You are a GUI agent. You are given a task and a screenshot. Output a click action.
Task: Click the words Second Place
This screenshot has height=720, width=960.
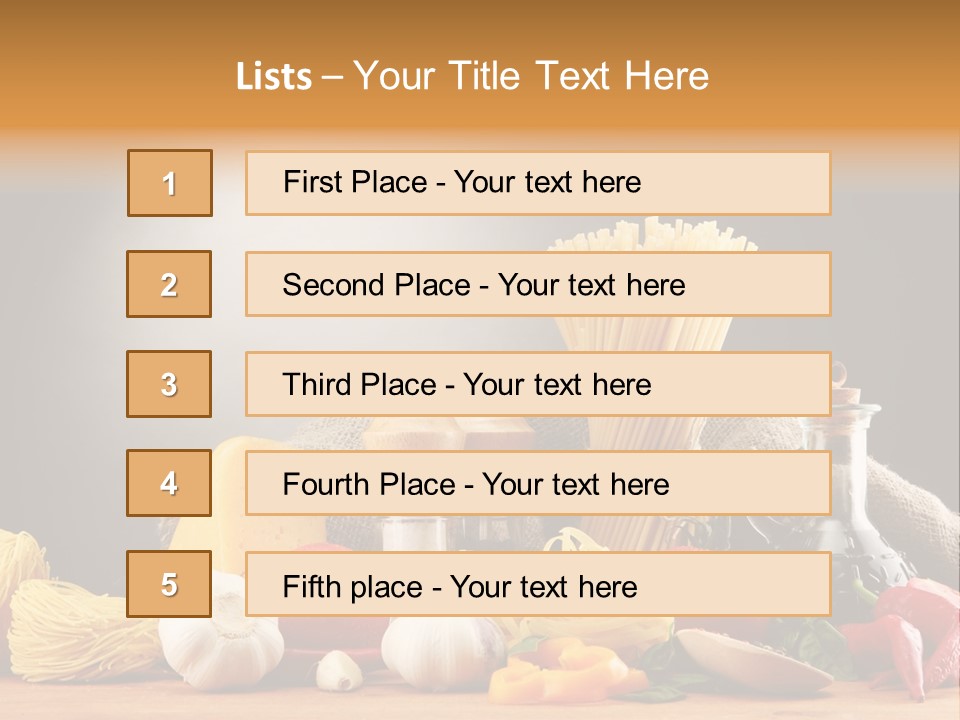(x=377, y=285)
